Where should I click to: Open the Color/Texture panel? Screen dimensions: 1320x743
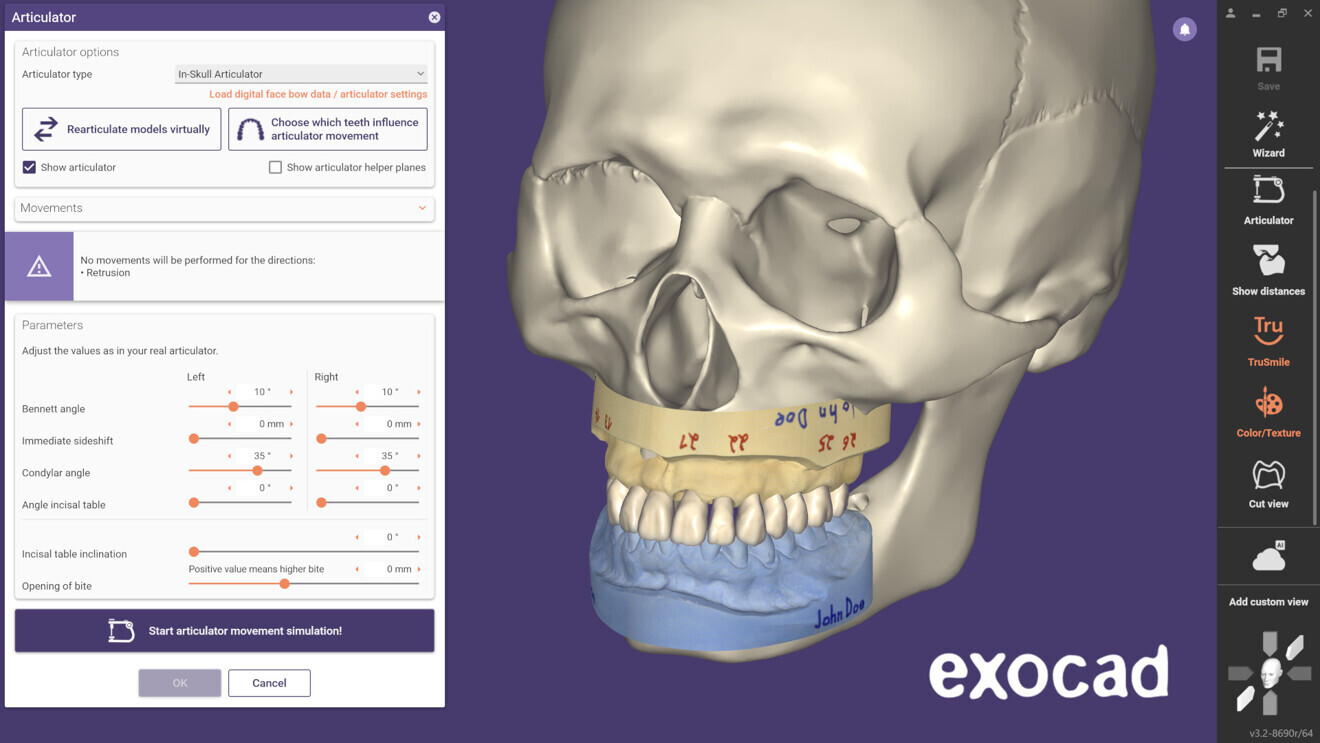pyautogui.click(x=1268, y=408)
